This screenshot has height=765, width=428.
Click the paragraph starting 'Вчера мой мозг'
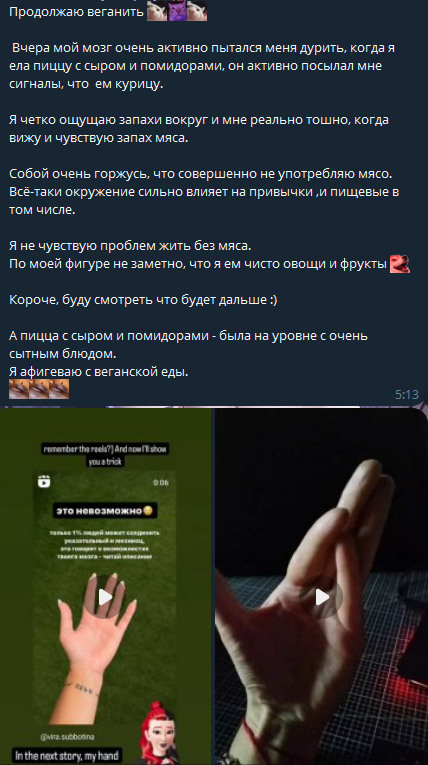(x=202, y=66)
